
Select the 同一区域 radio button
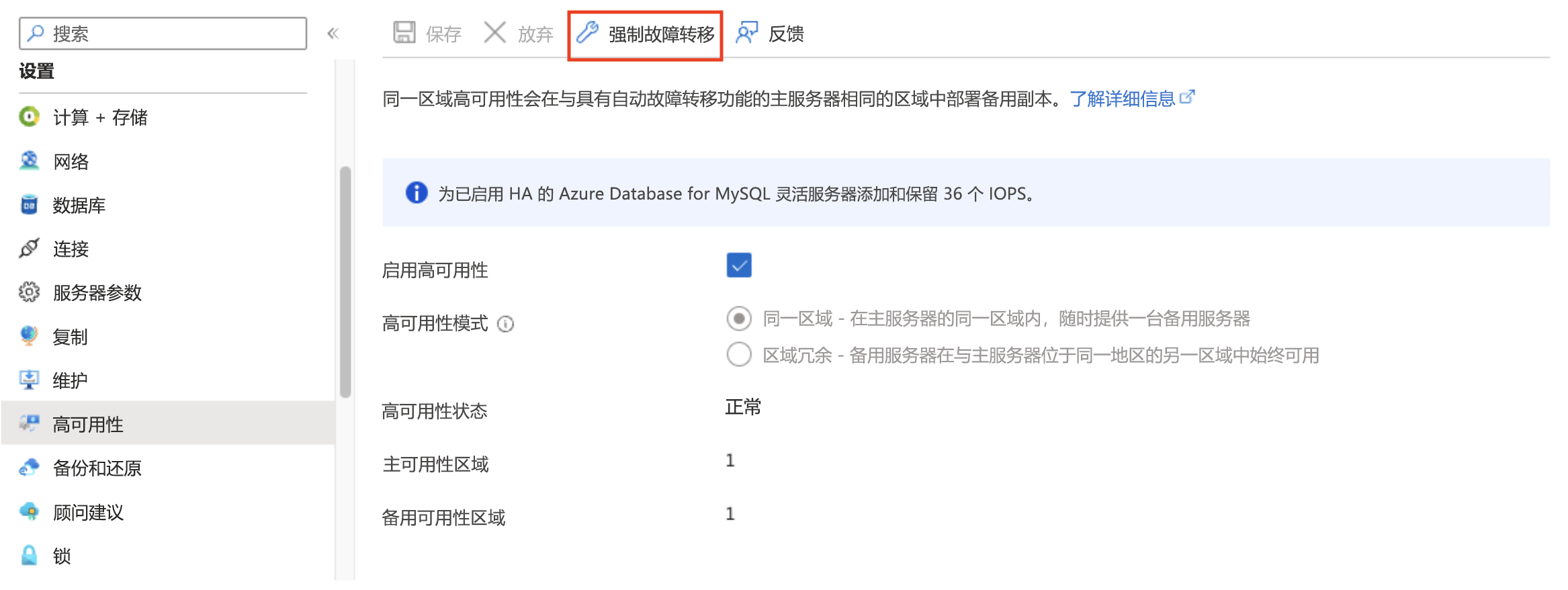(x=738, y=318)
